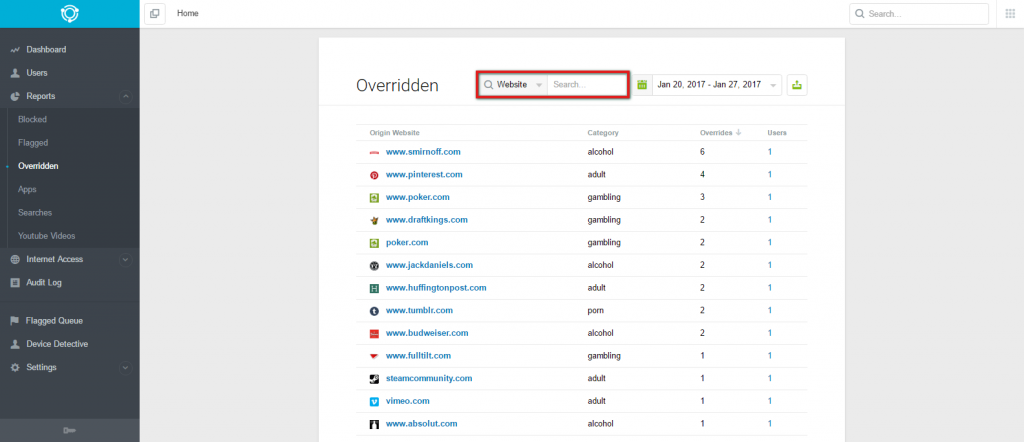Click the Dashboard chart icon
This screenshot has width=1024, height=442.
14,50
